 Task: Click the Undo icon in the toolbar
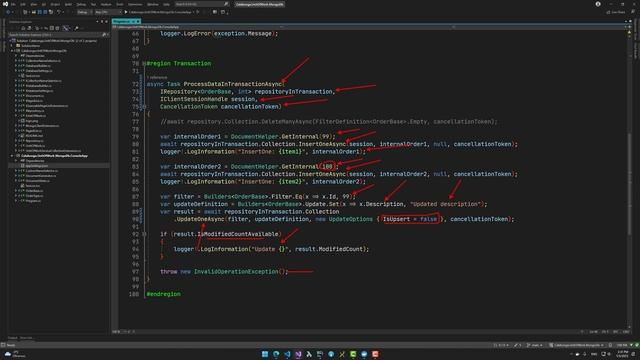coord(58,12)
